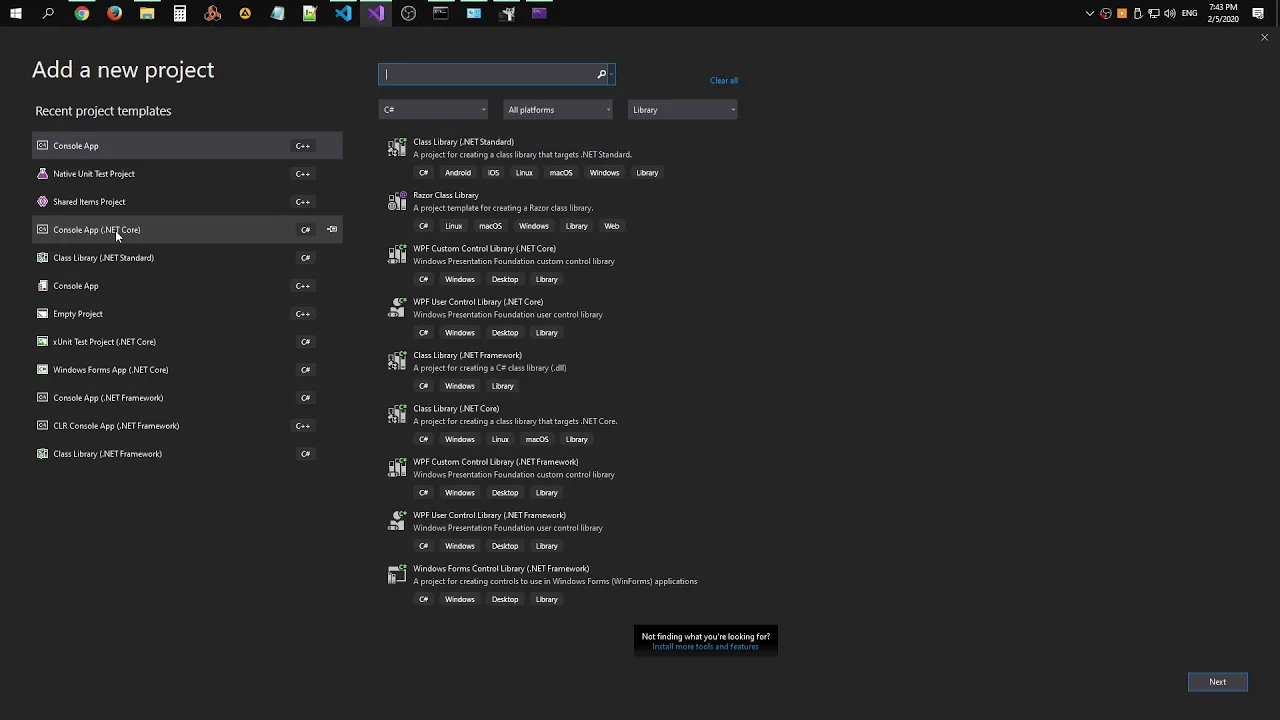Open the volume control in system tray
1280x720 pixels.
pos(1170,13)
